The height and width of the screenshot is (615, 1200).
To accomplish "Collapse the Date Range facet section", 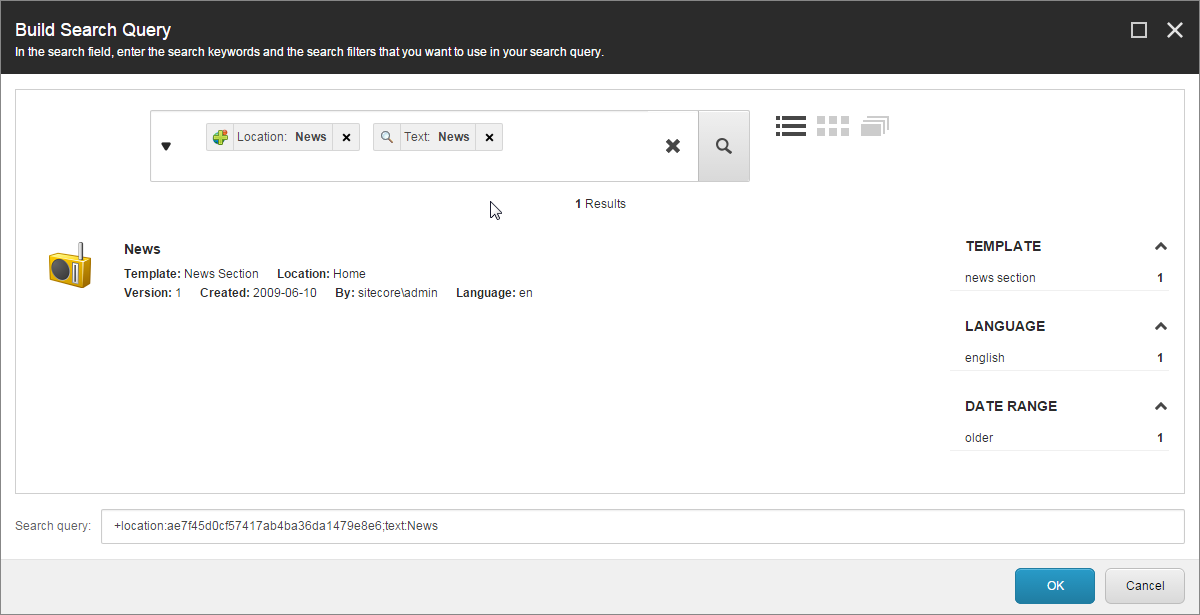I will click(1160, 406).
